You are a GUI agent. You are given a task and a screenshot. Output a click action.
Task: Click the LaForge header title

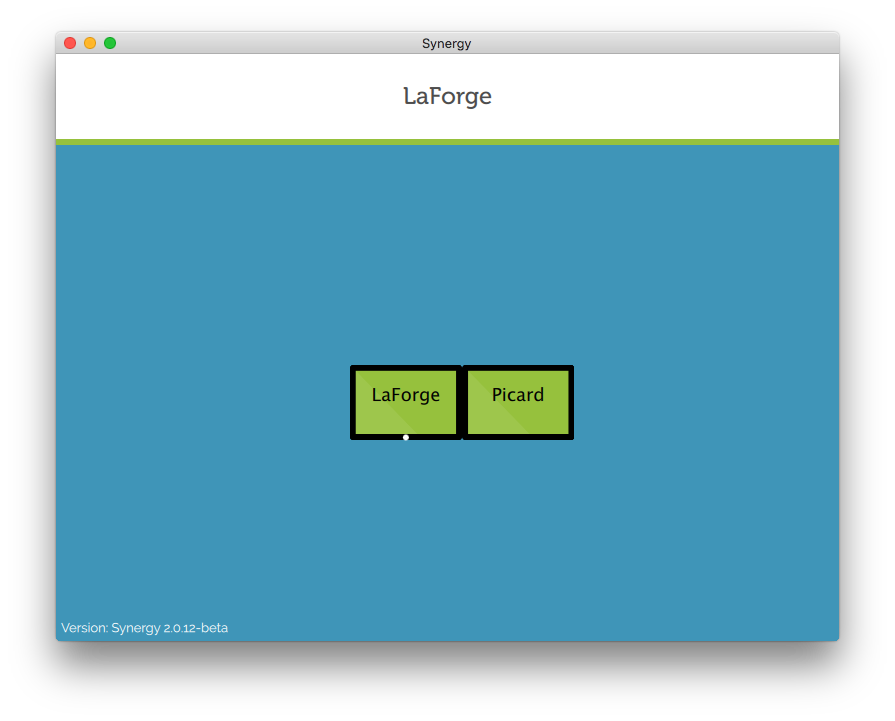tap(447, 96)
